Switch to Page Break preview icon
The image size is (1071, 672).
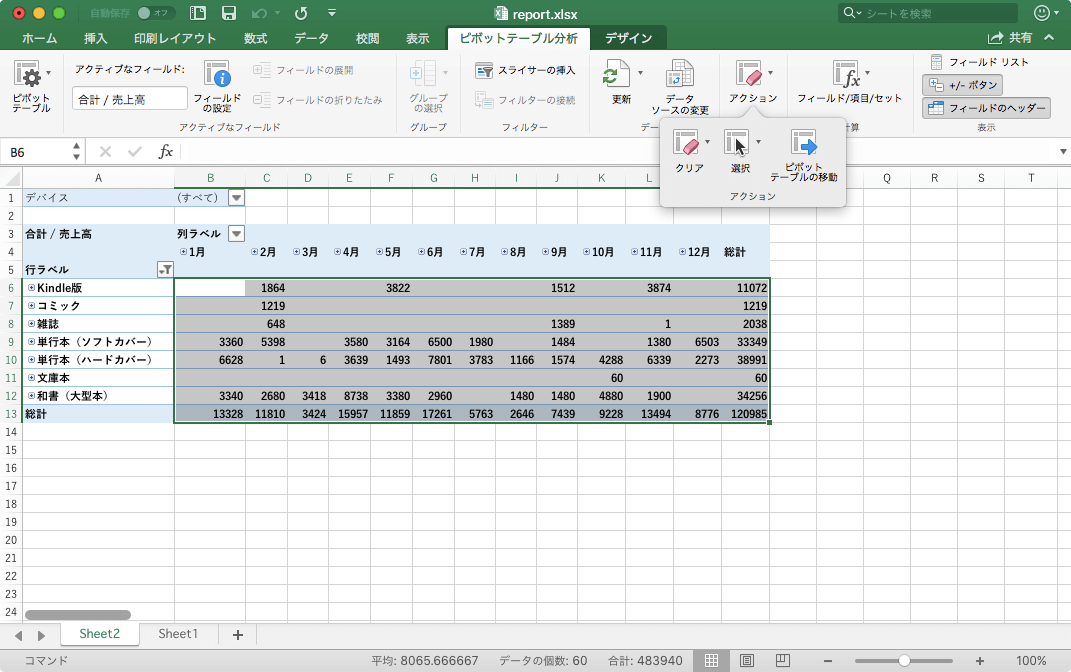[x=783, y=660]
